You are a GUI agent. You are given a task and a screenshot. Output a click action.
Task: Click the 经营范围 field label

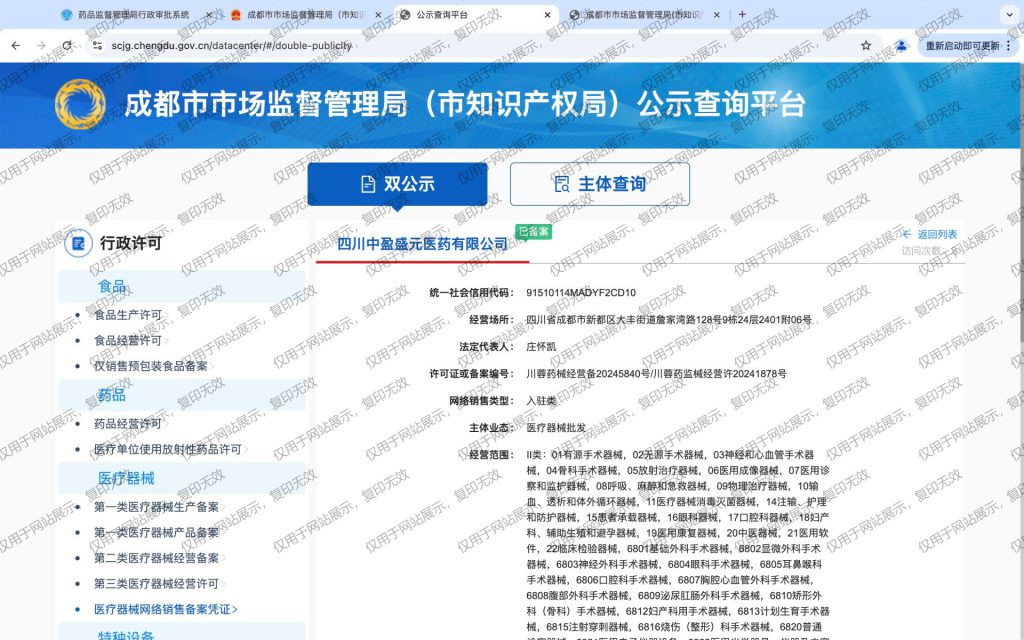click(x=492, y=455)
